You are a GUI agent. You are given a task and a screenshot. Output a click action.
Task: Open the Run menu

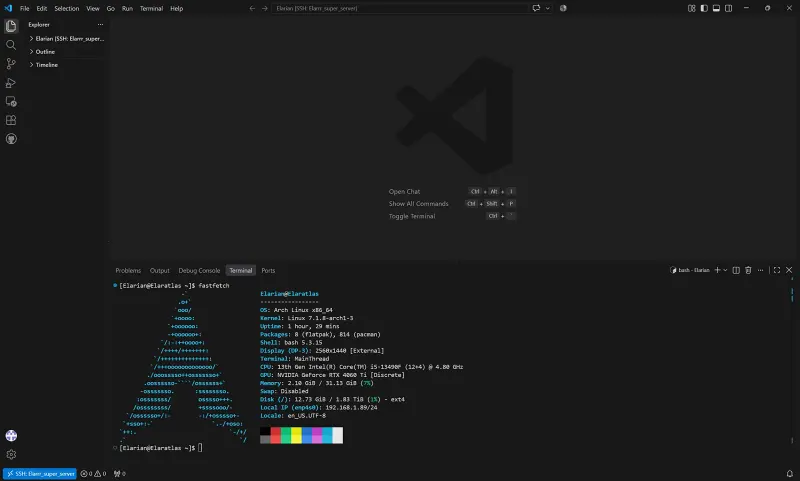pyautogui.click(x=127, y=8)
